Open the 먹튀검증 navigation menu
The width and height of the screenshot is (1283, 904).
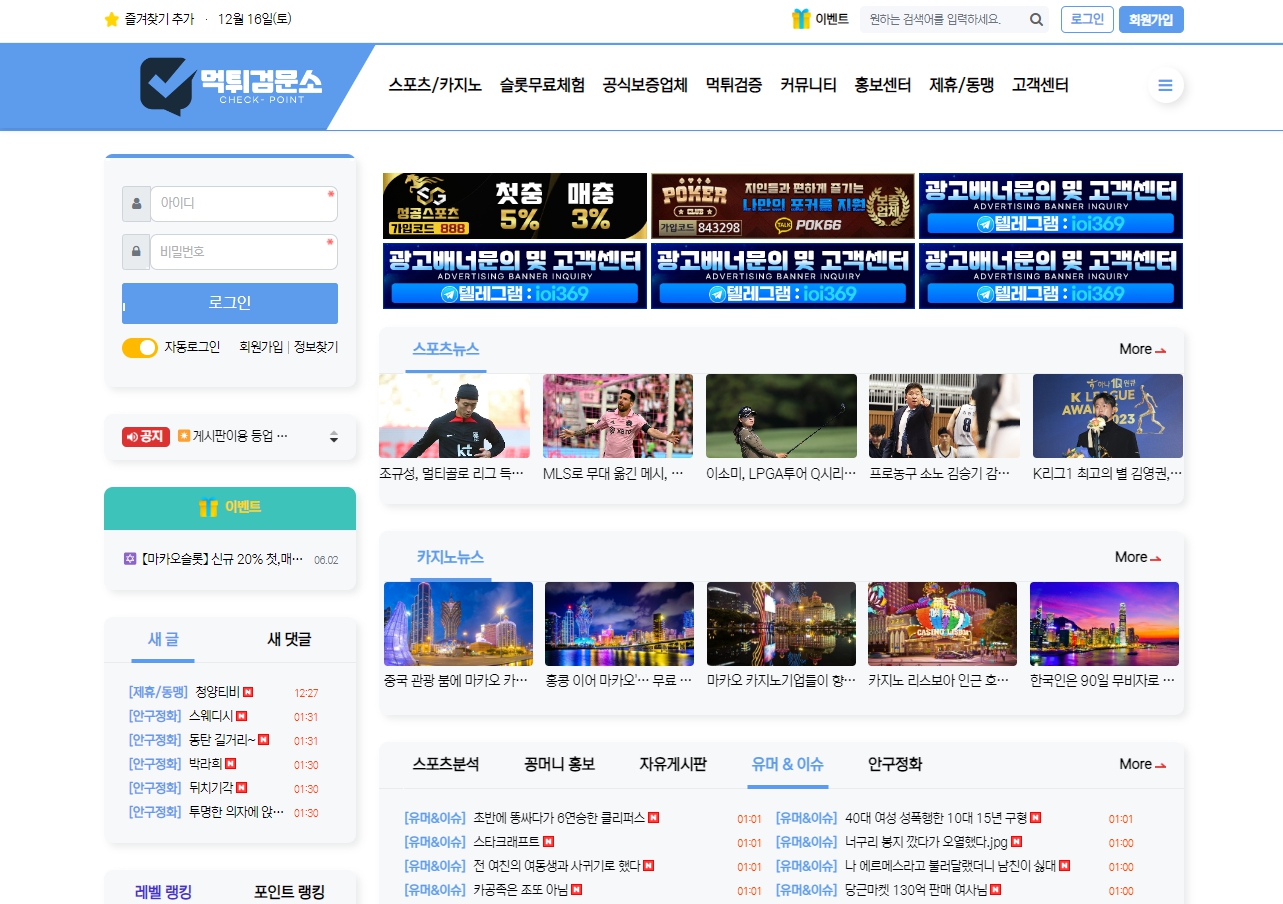pyautogui.click(x=733, y=85)
